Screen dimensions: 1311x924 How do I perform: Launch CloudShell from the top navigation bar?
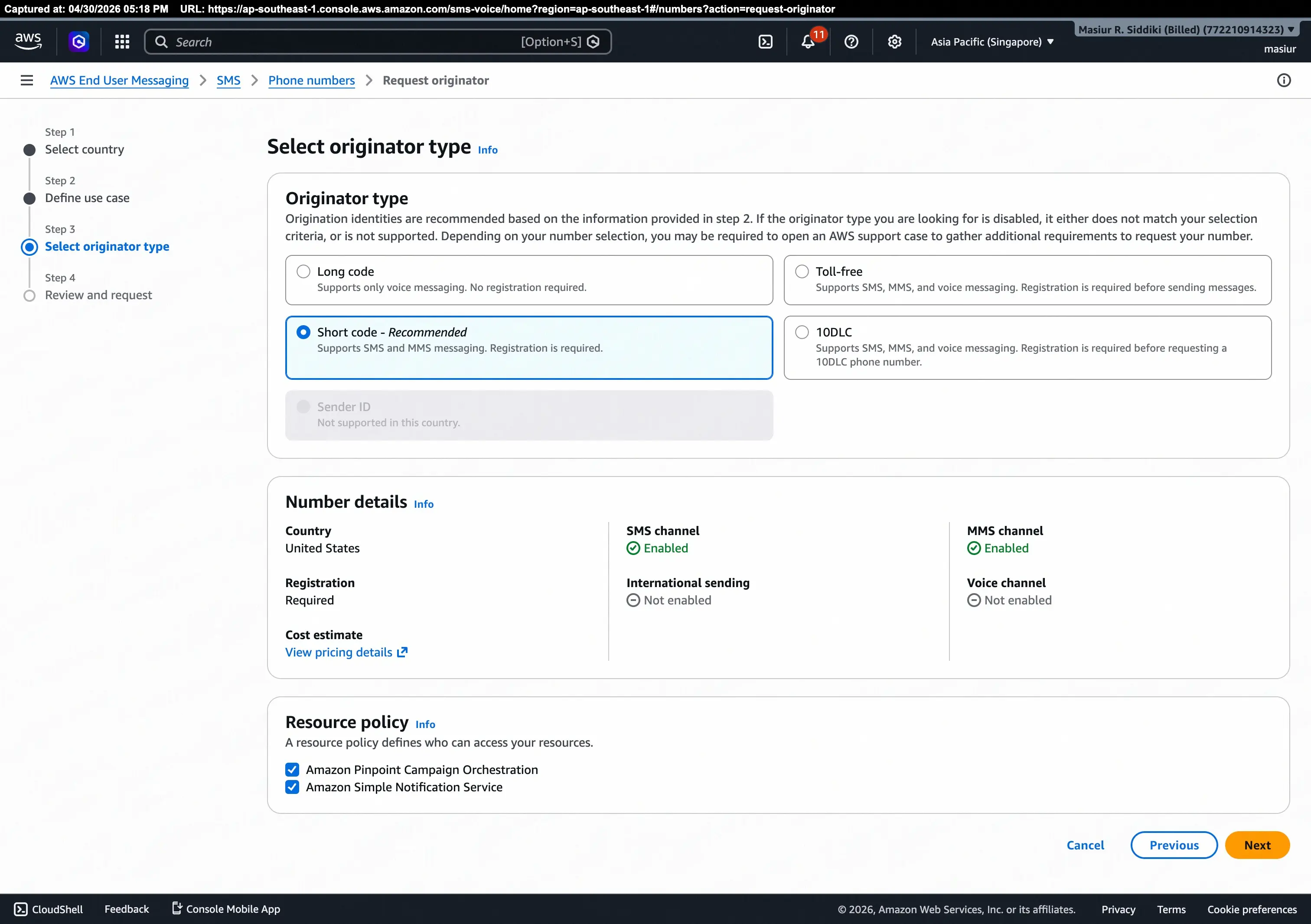click(x=765, y=42)
